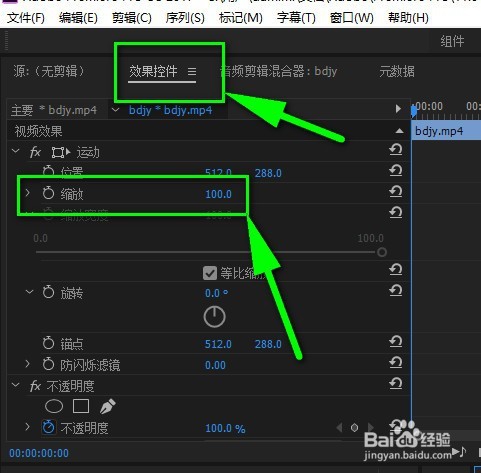Click the 位置 X value 512.0
The height and width of the screenshot is (473, 481).
[218, 173]
